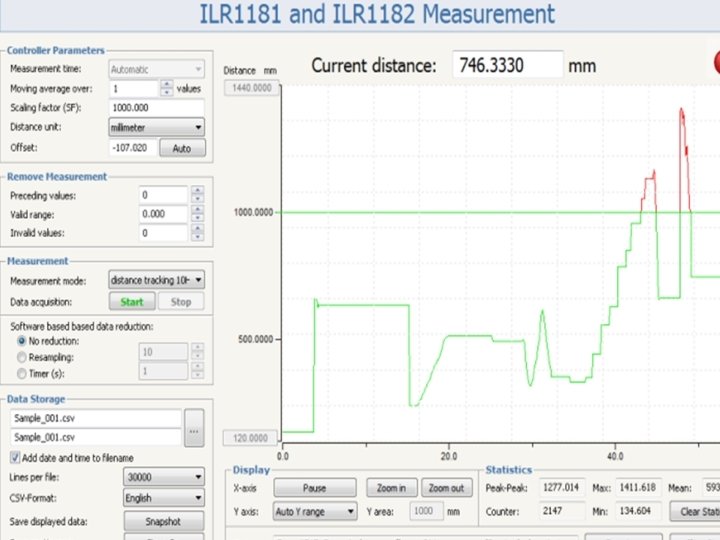Increase the Valid range stepper
720x540 pixels.
pos(197,210)
